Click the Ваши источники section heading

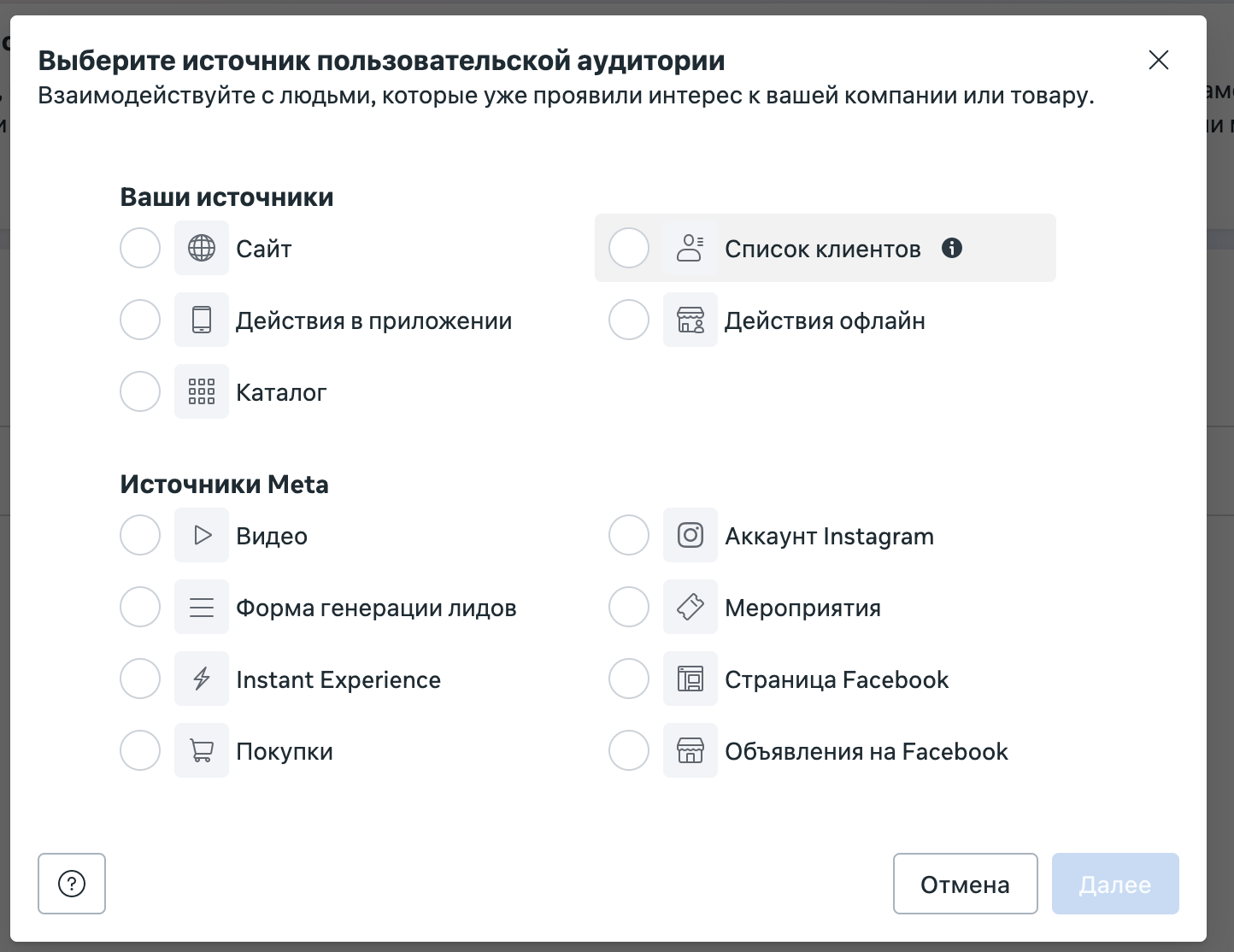pos(227,197)
